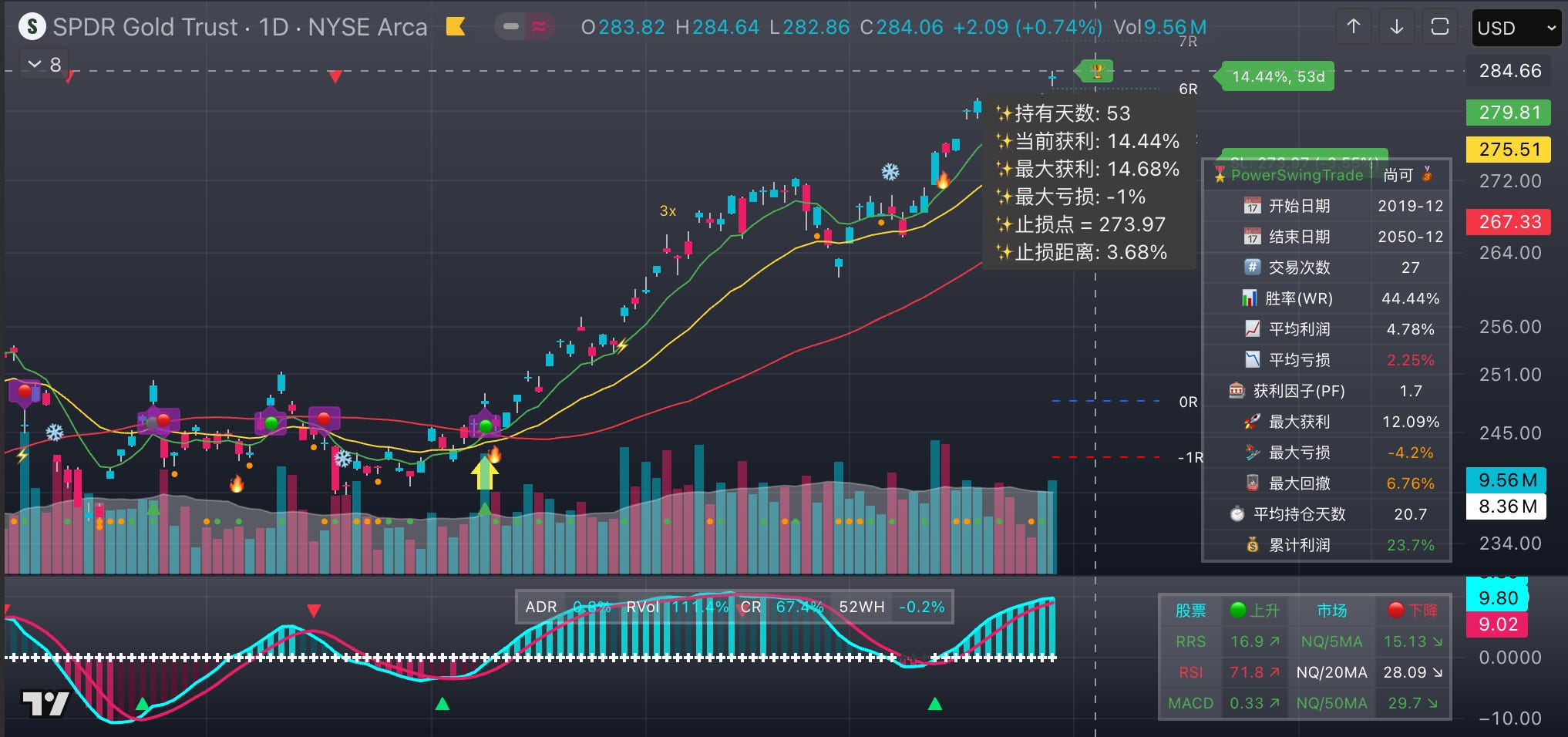Click the 6R target level label
The width and height of the screenshot is (1568, 737).
coord(1188,89)
